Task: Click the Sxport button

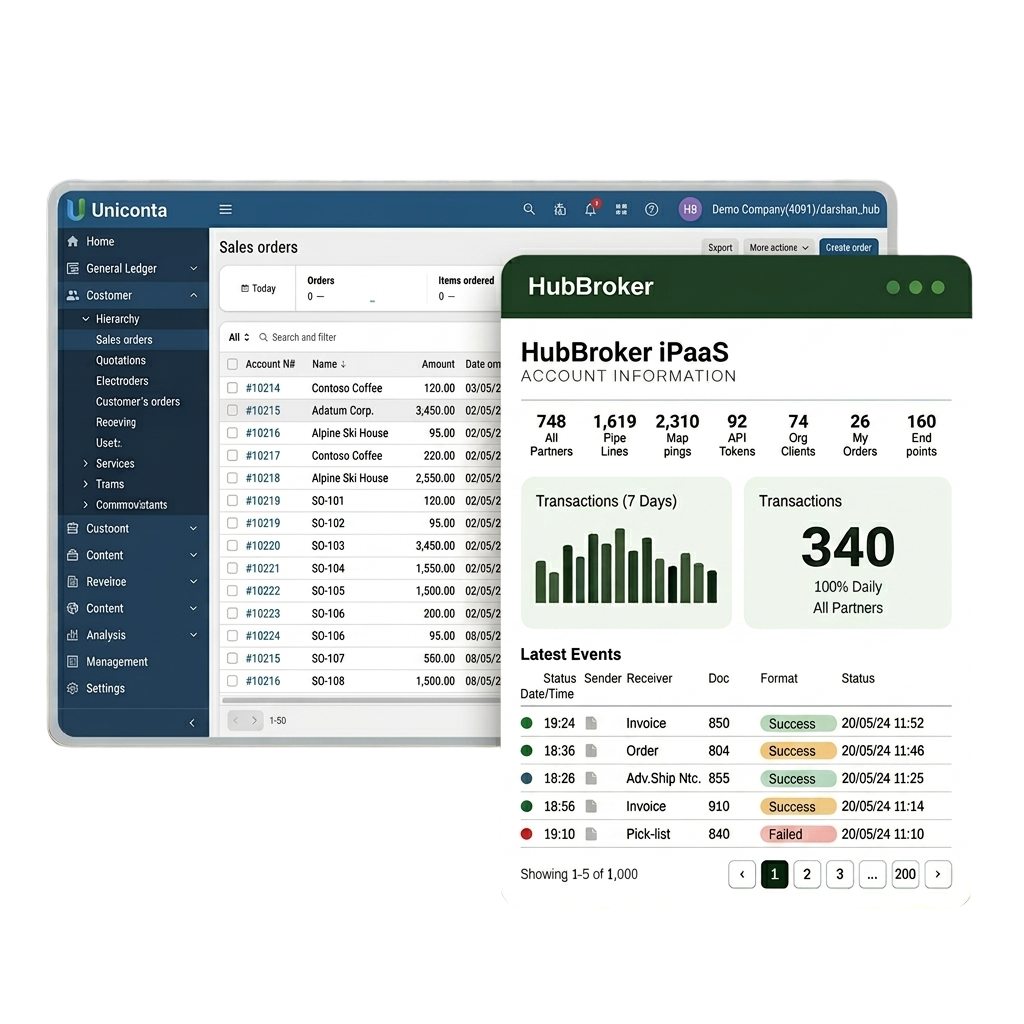Action: pos(720,248)
